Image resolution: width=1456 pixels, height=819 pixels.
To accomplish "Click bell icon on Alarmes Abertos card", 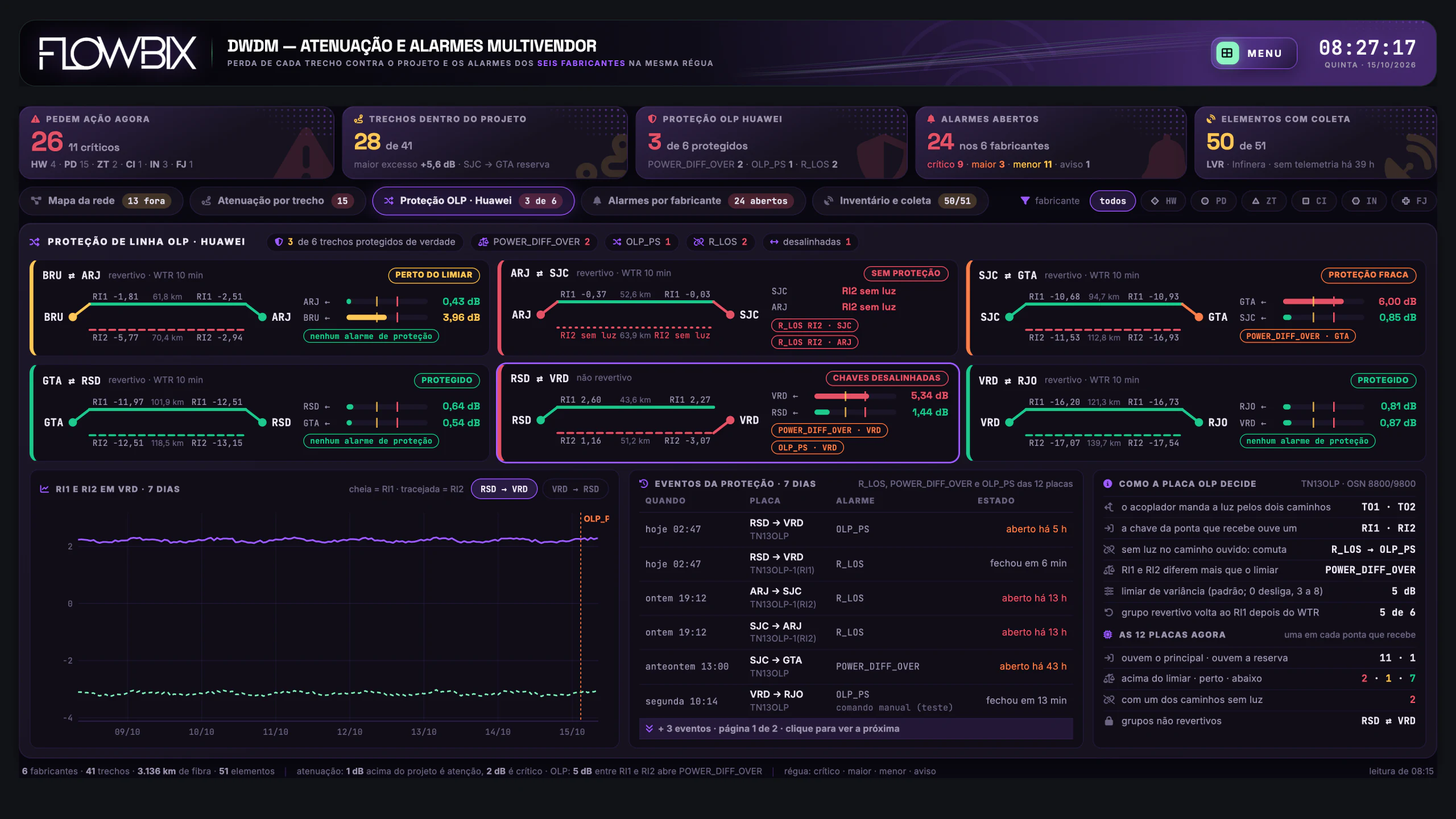I will [x=932, y=119].
